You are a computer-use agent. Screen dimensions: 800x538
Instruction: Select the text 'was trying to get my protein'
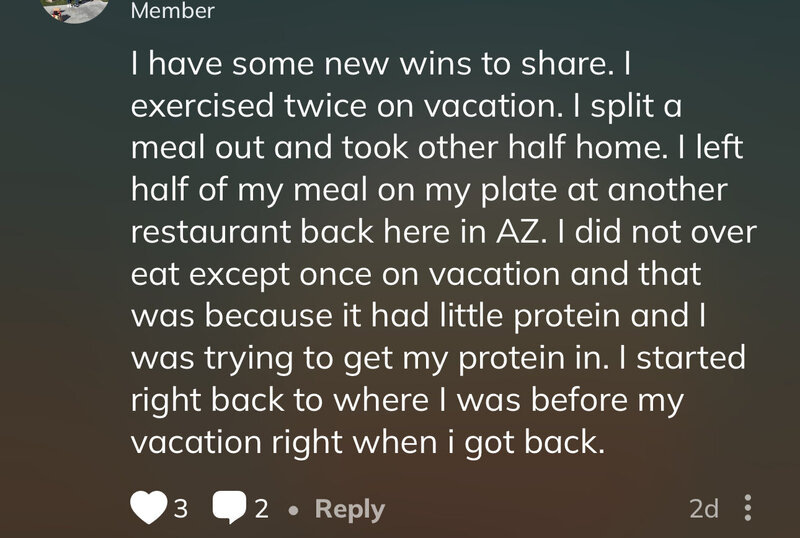[x=348, y=358]
